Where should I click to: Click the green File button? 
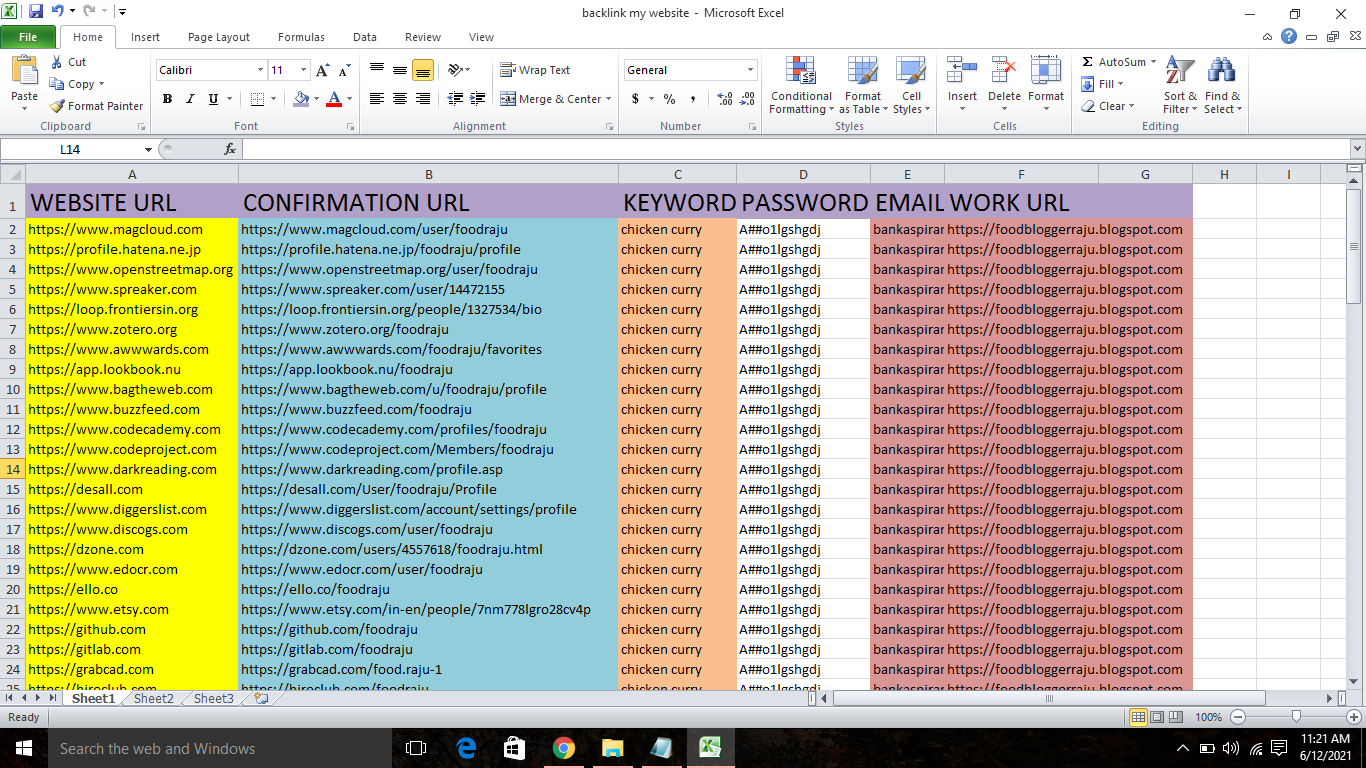coord(28,37)
